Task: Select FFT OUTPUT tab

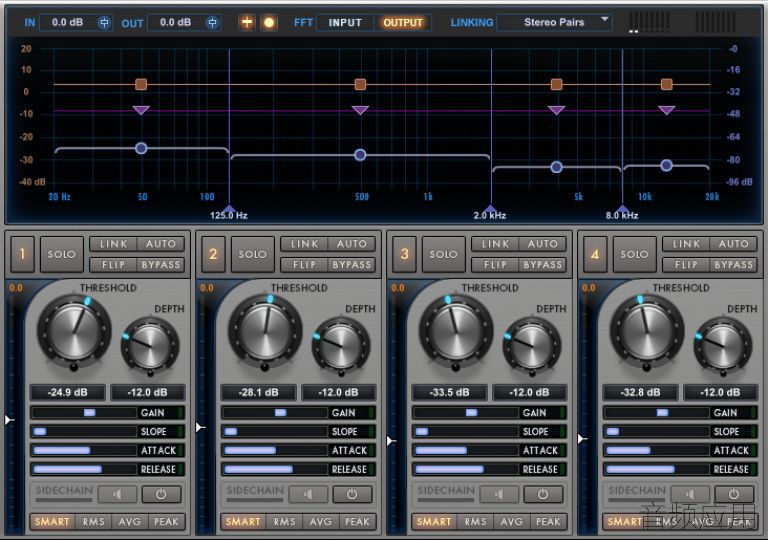Action: [x=403, y=23]
